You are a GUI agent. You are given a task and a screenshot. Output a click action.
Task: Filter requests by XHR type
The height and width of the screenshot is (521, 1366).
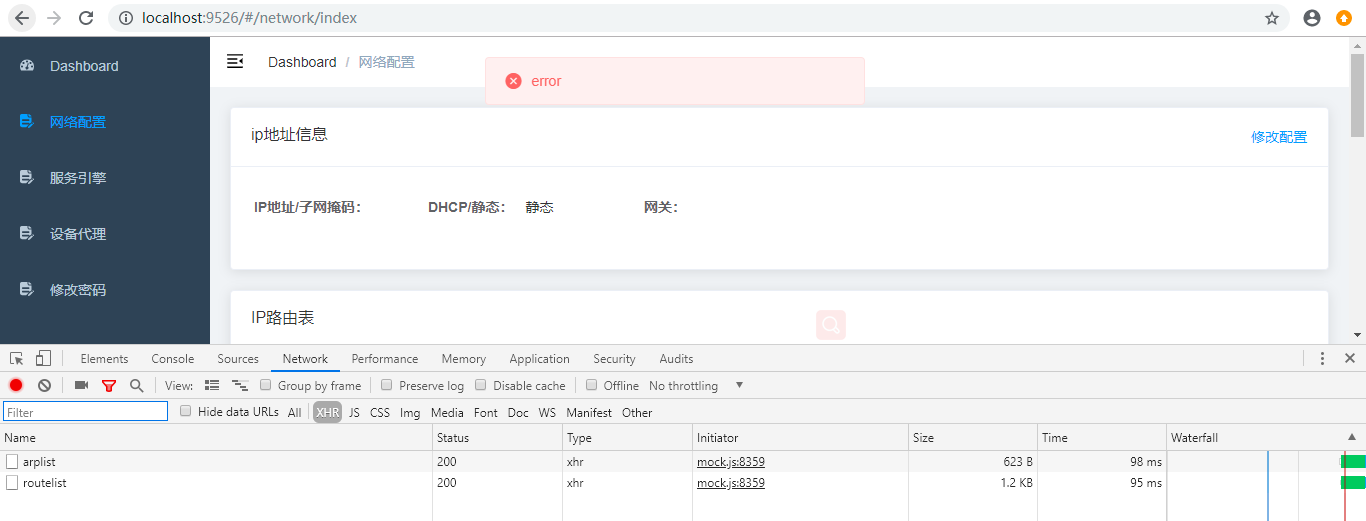pos(327,412)
